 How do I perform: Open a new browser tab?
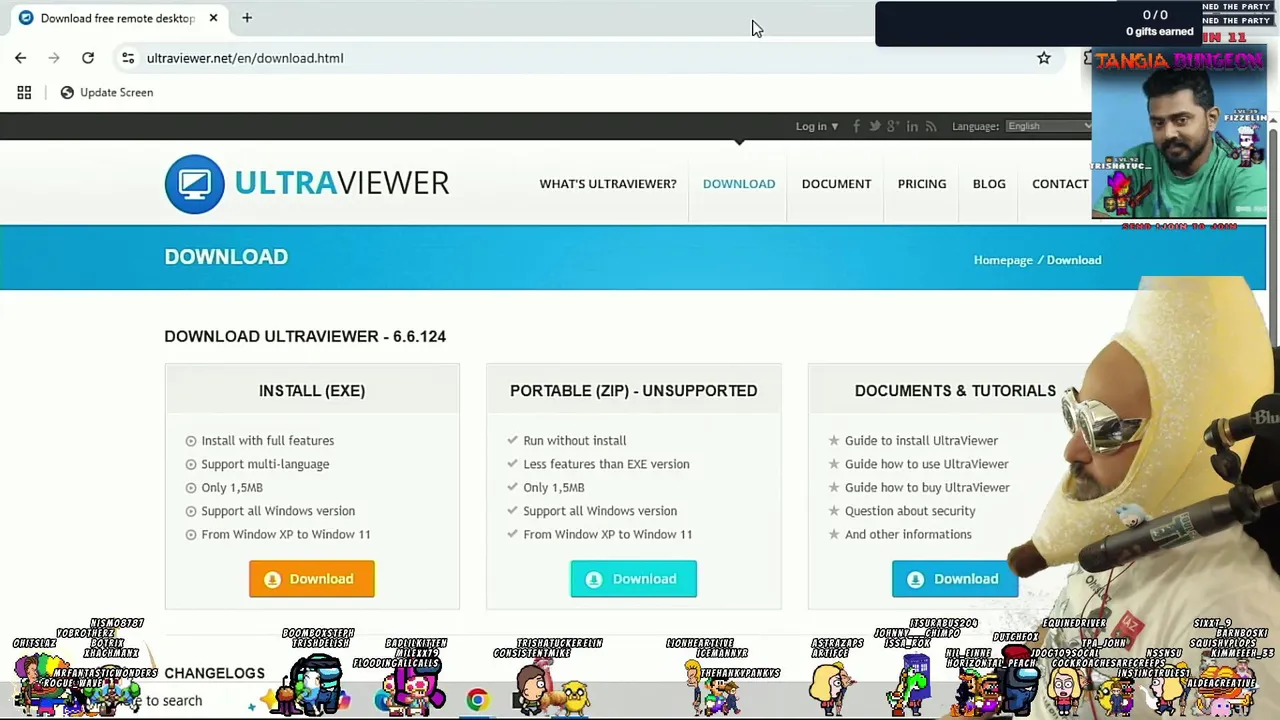[x=247, y=18]
